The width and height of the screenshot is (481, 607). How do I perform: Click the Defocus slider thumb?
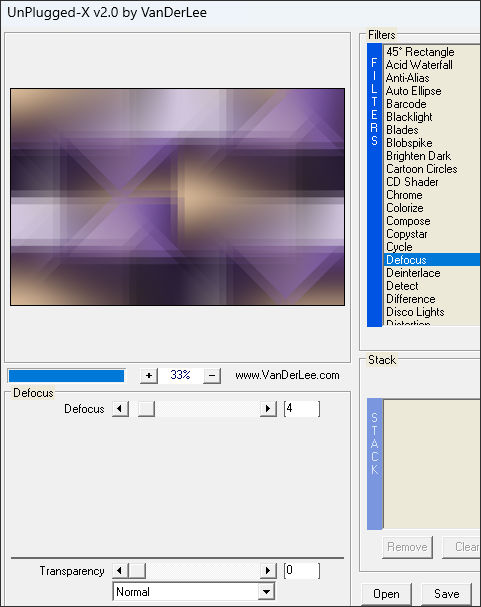tap(146, 409)
